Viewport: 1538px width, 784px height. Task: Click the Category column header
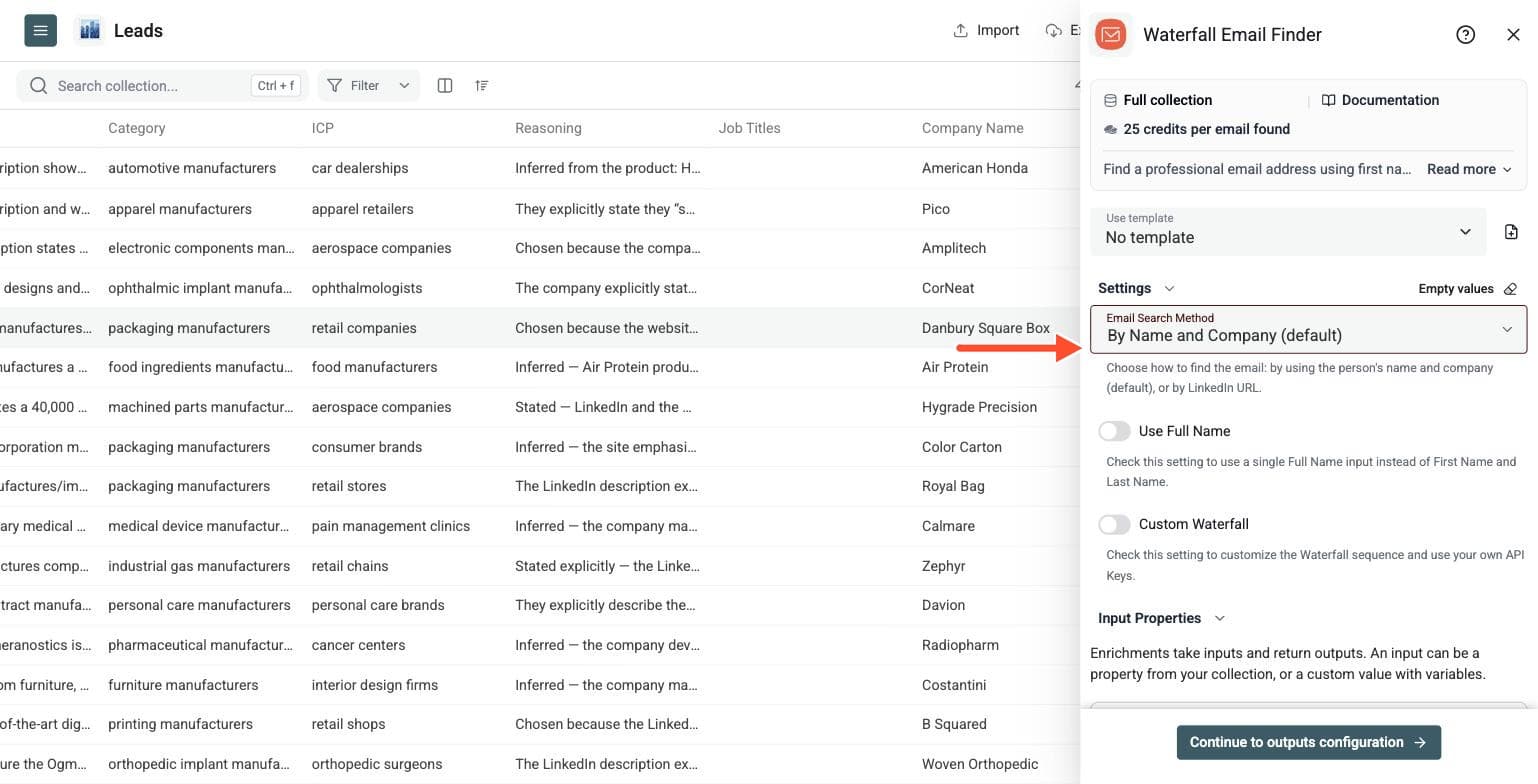click(x=137, y=128)
